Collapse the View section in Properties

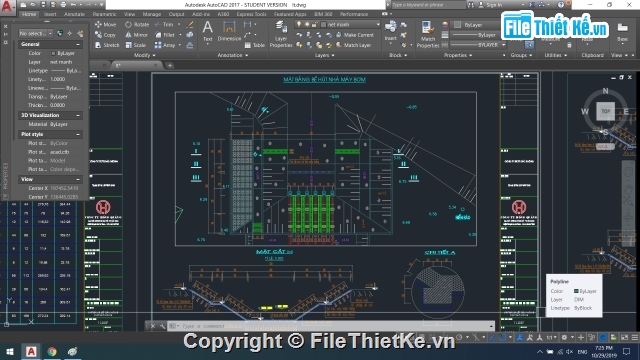point(78,179)
